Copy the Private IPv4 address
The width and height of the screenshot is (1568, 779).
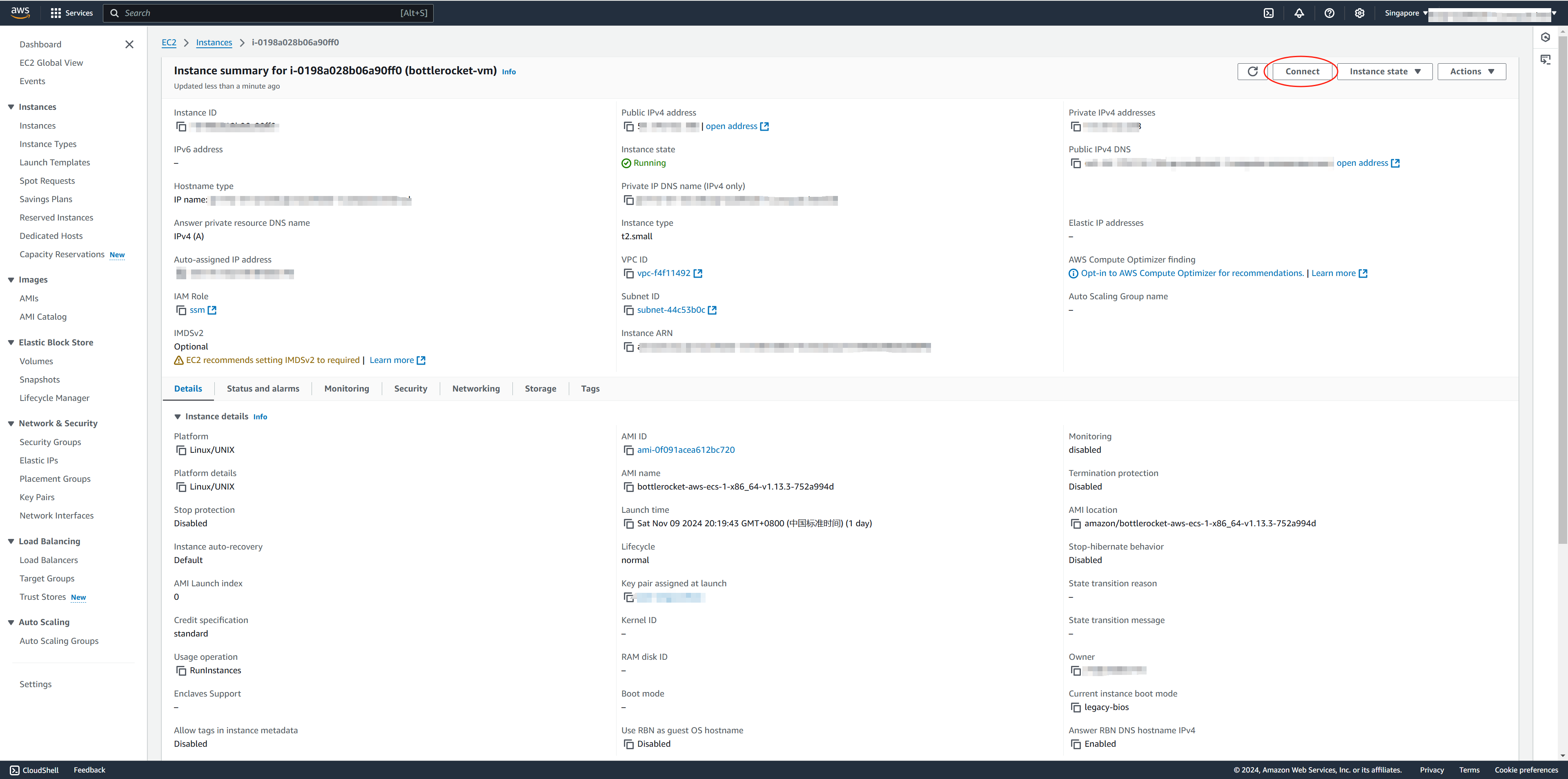tap(1076, 127)
